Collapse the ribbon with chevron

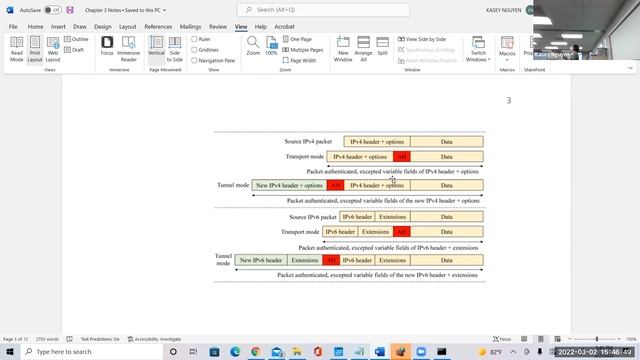(630, 68)
